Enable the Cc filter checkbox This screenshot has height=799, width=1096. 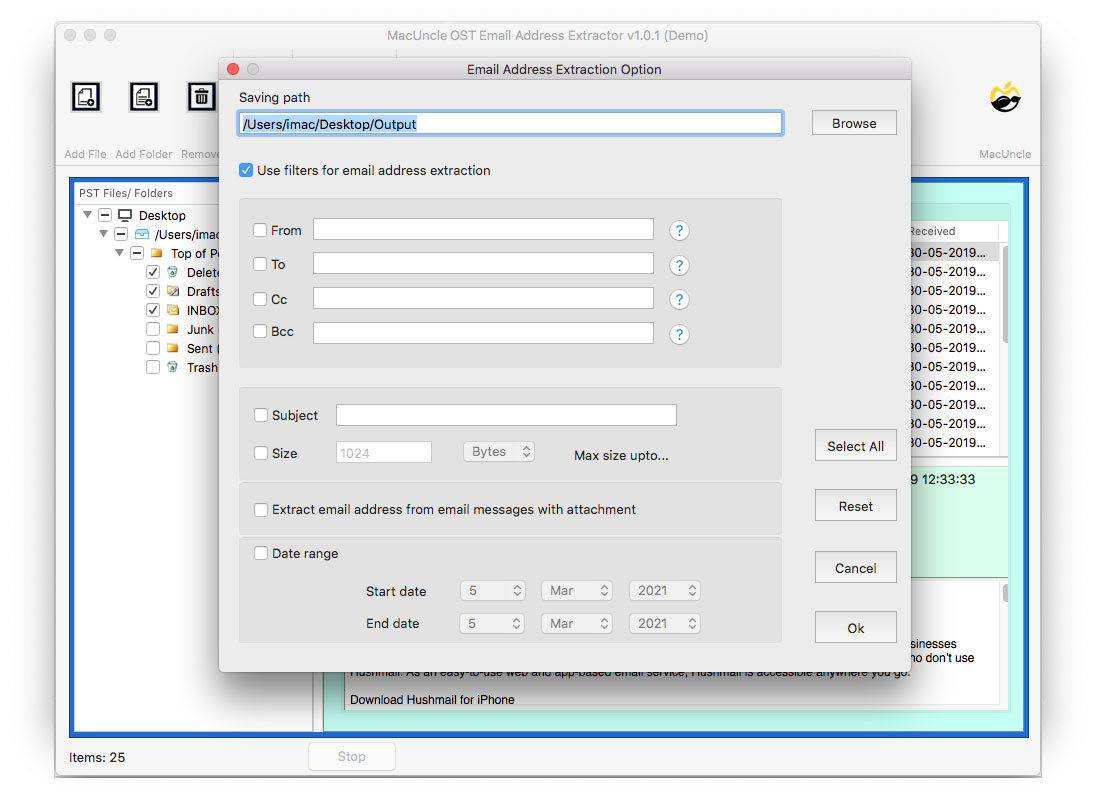(259, 298)
